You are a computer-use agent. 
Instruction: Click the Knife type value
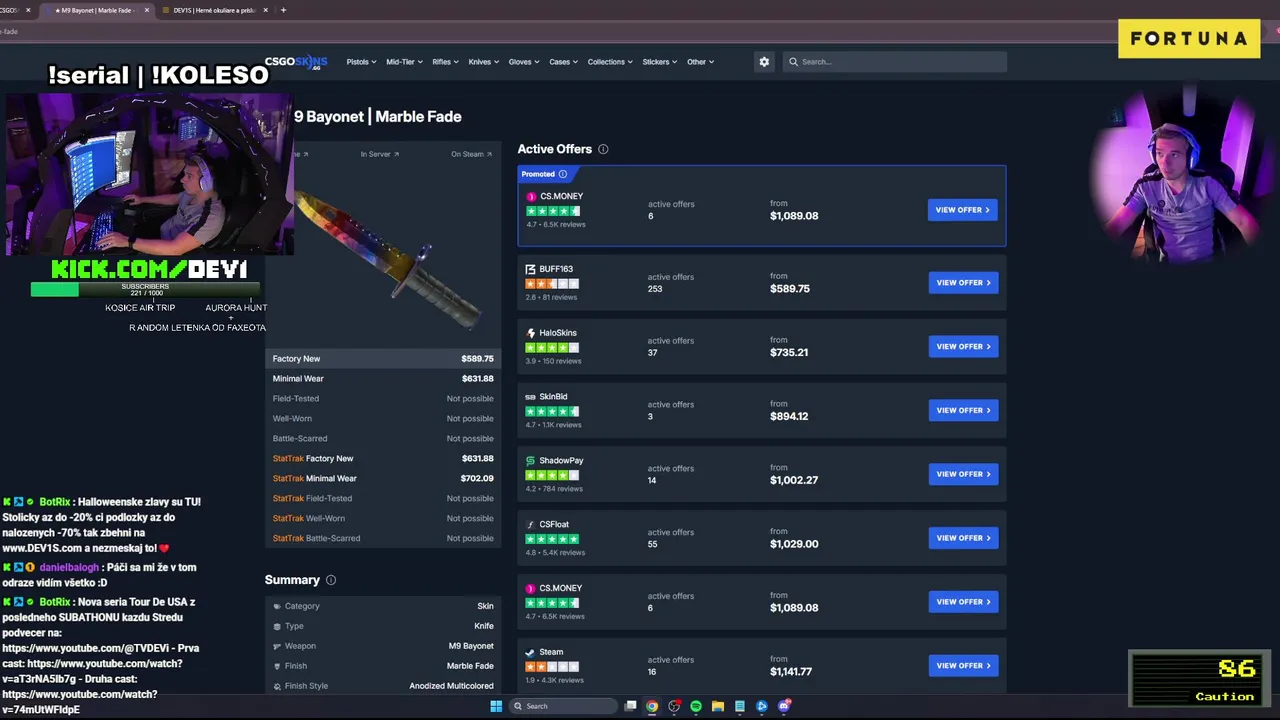[x=484, y=626]
